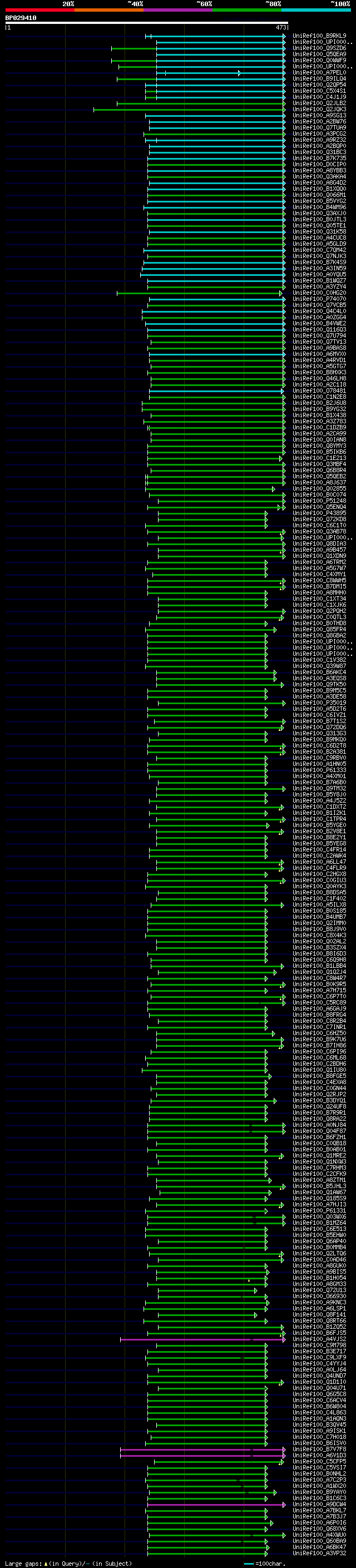Image resolution: width=356 pixels, height=1568 pixels.
Task: Select the UniRef100_A5GLD9 hit
Action: [319, 244]
